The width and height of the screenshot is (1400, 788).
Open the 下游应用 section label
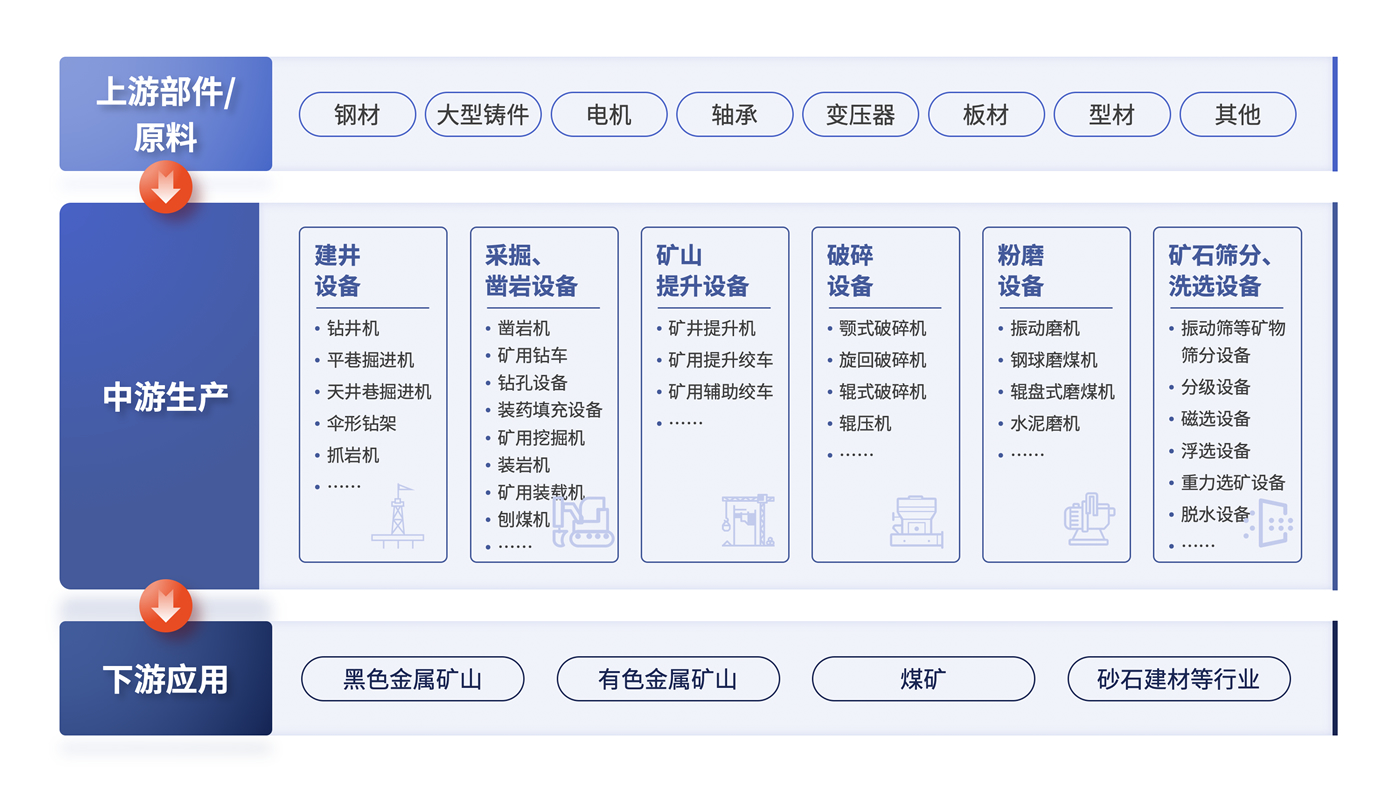(165, 680)
